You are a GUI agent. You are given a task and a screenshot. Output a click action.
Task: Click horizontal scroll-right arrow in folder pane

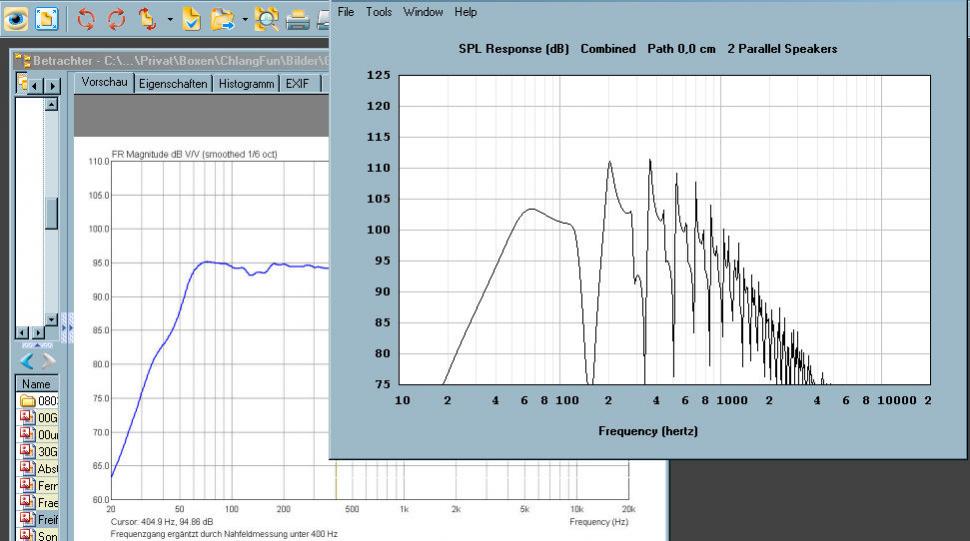tap(38, 333)
